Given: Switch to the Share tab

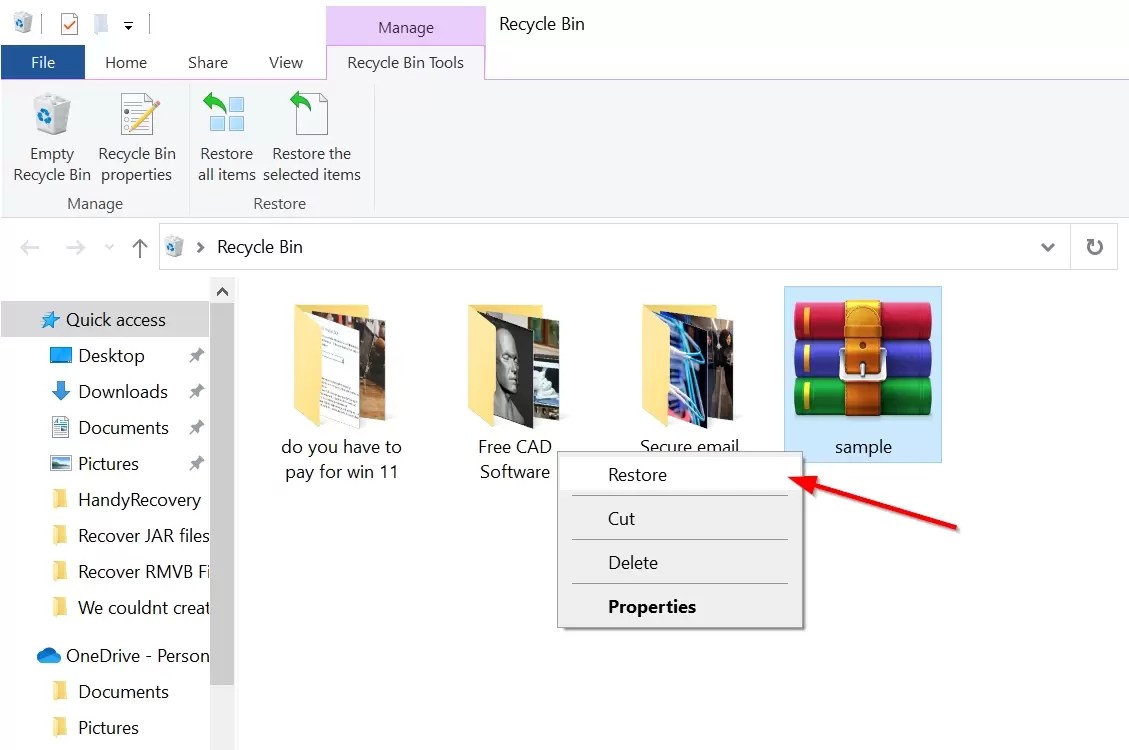Looking at the screenshot, I should 208,63.
